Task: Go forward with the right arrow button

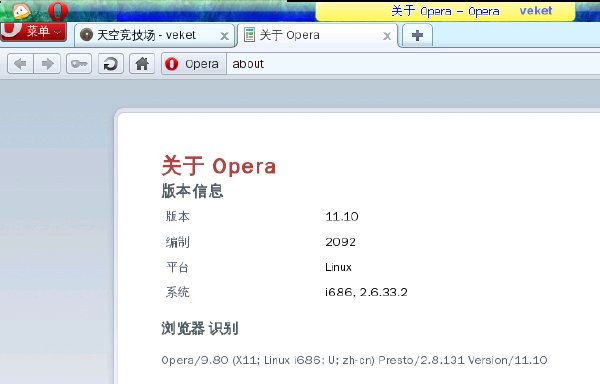Action: tap(47, 63)
